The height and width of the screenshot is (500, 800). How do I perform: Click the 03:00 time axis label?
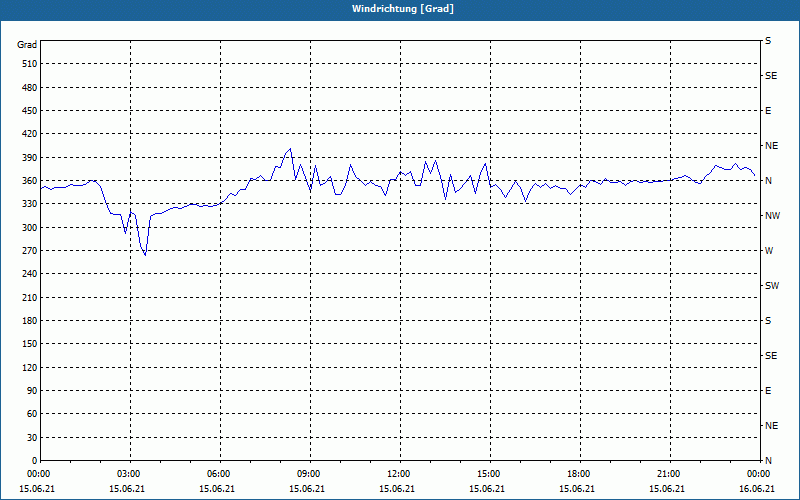click(131, 474)
